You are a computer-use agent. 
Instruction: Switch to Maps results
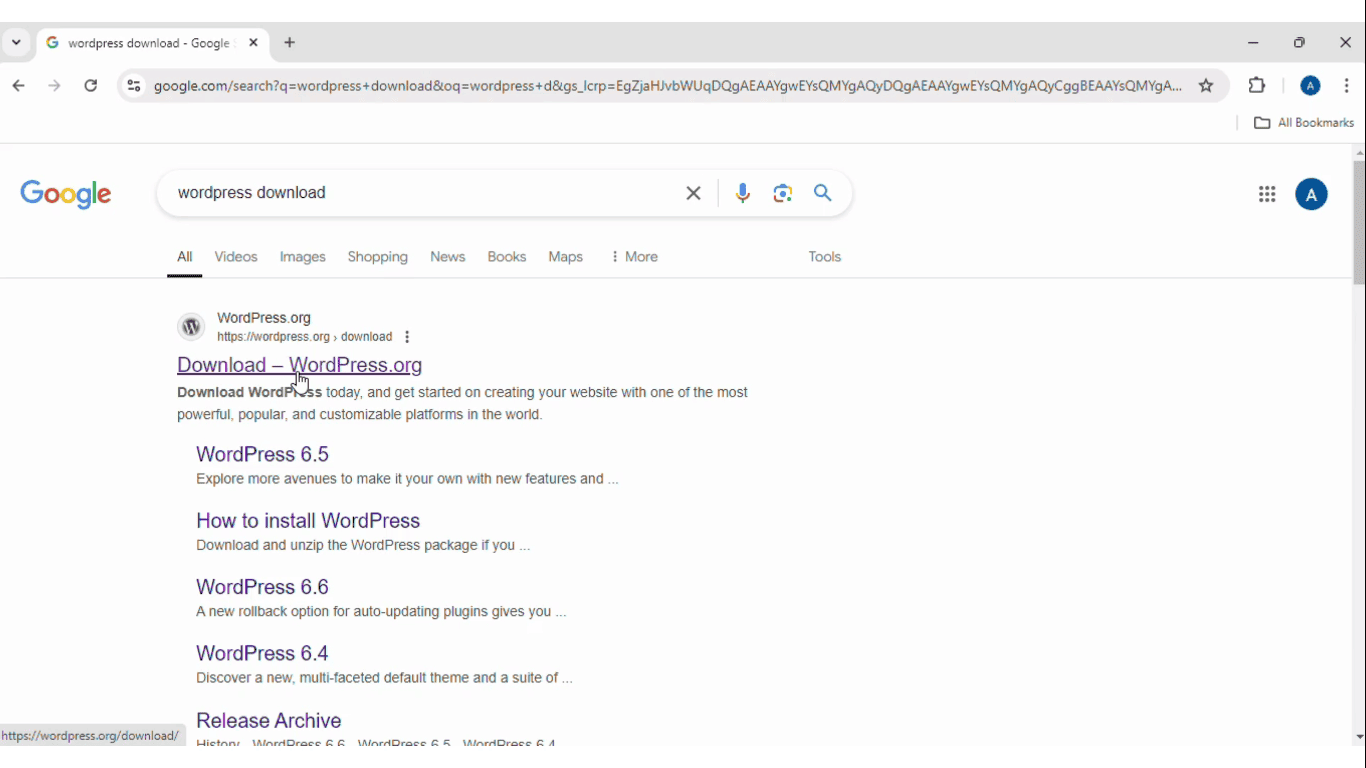[566, 257]
